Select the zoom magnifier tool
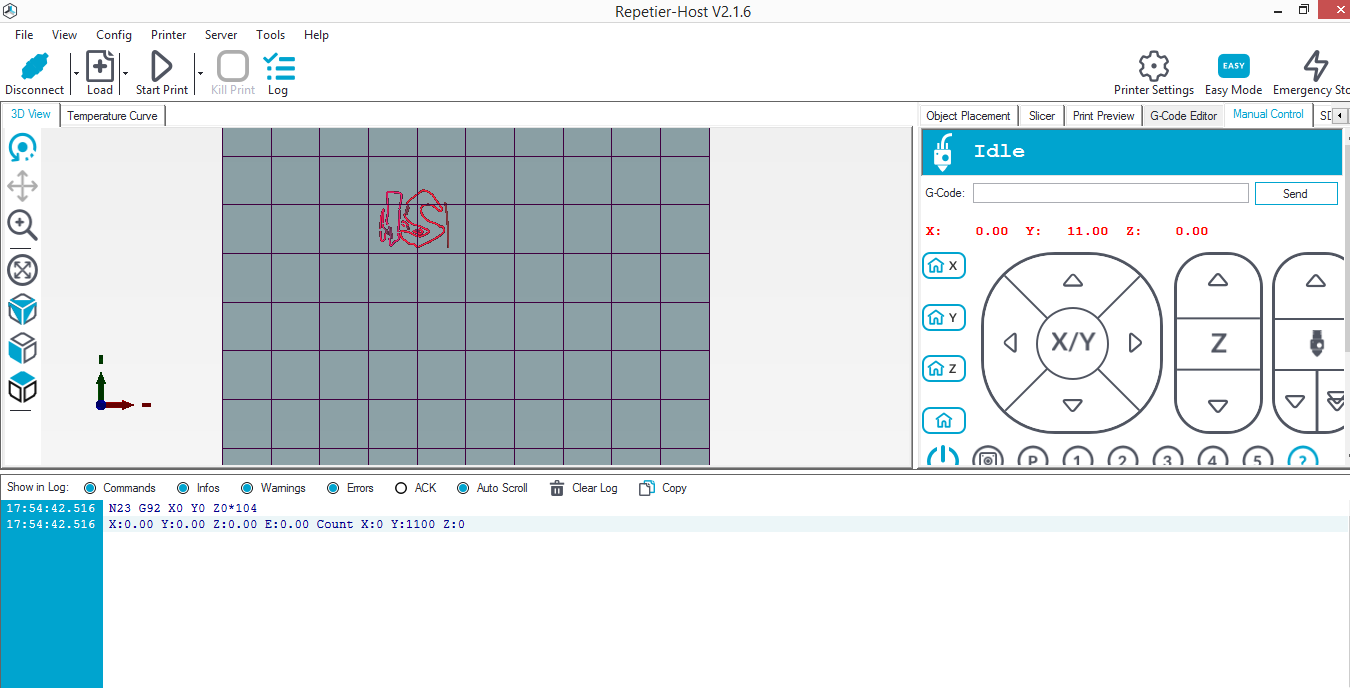 tap(22, 225)
